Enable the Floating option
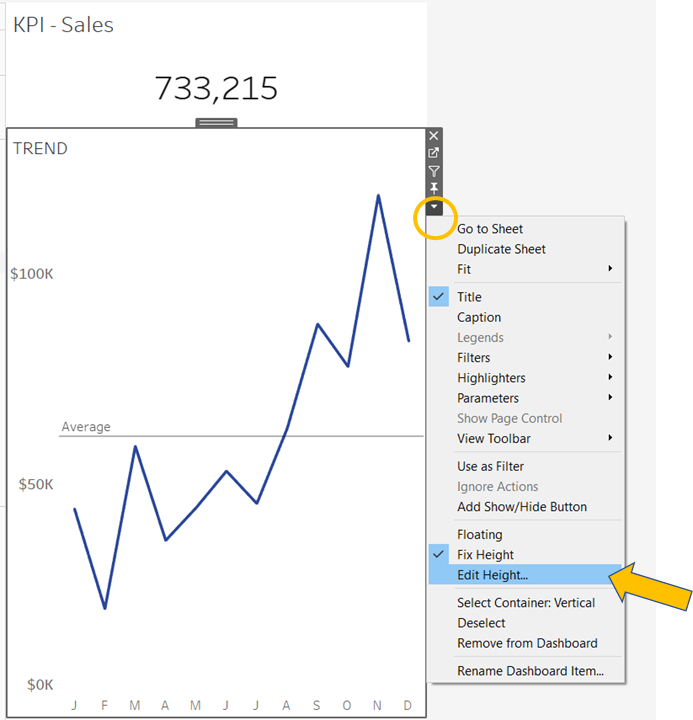This screenshot has width=693, height=720. point(480,535)
